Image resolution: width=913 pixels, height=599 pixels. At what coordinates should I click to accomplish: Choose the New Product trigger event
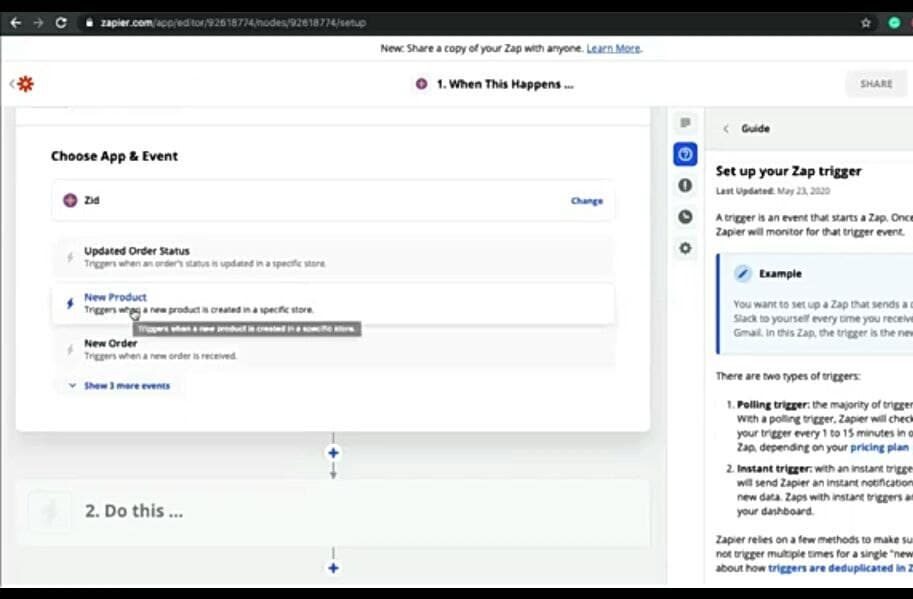(x=333, y=303)
